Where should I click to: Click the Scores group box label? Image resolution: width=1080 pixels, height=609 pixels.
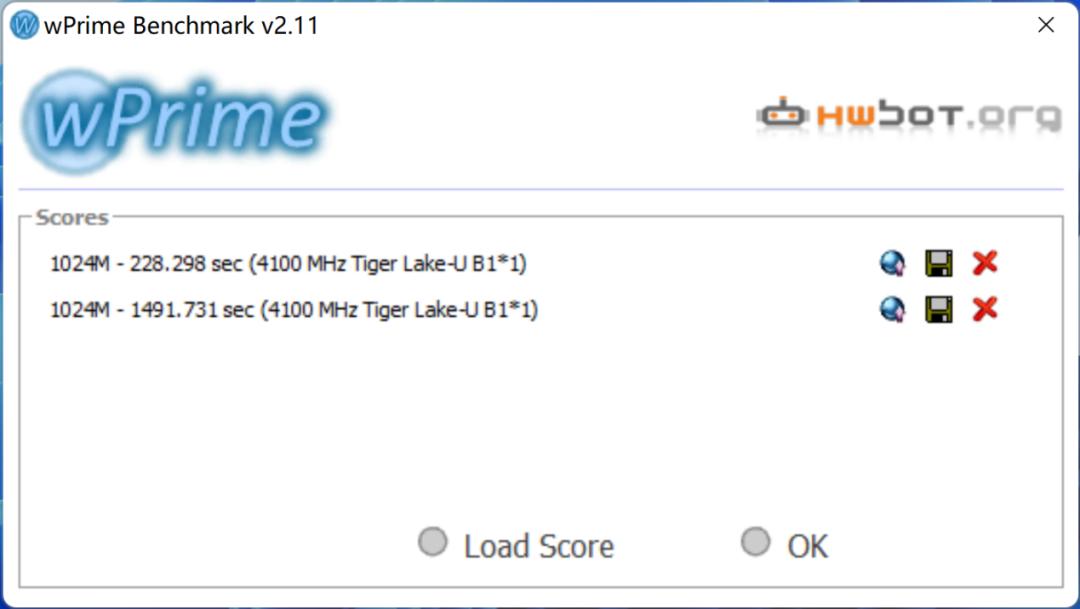[x=72, y=218]
